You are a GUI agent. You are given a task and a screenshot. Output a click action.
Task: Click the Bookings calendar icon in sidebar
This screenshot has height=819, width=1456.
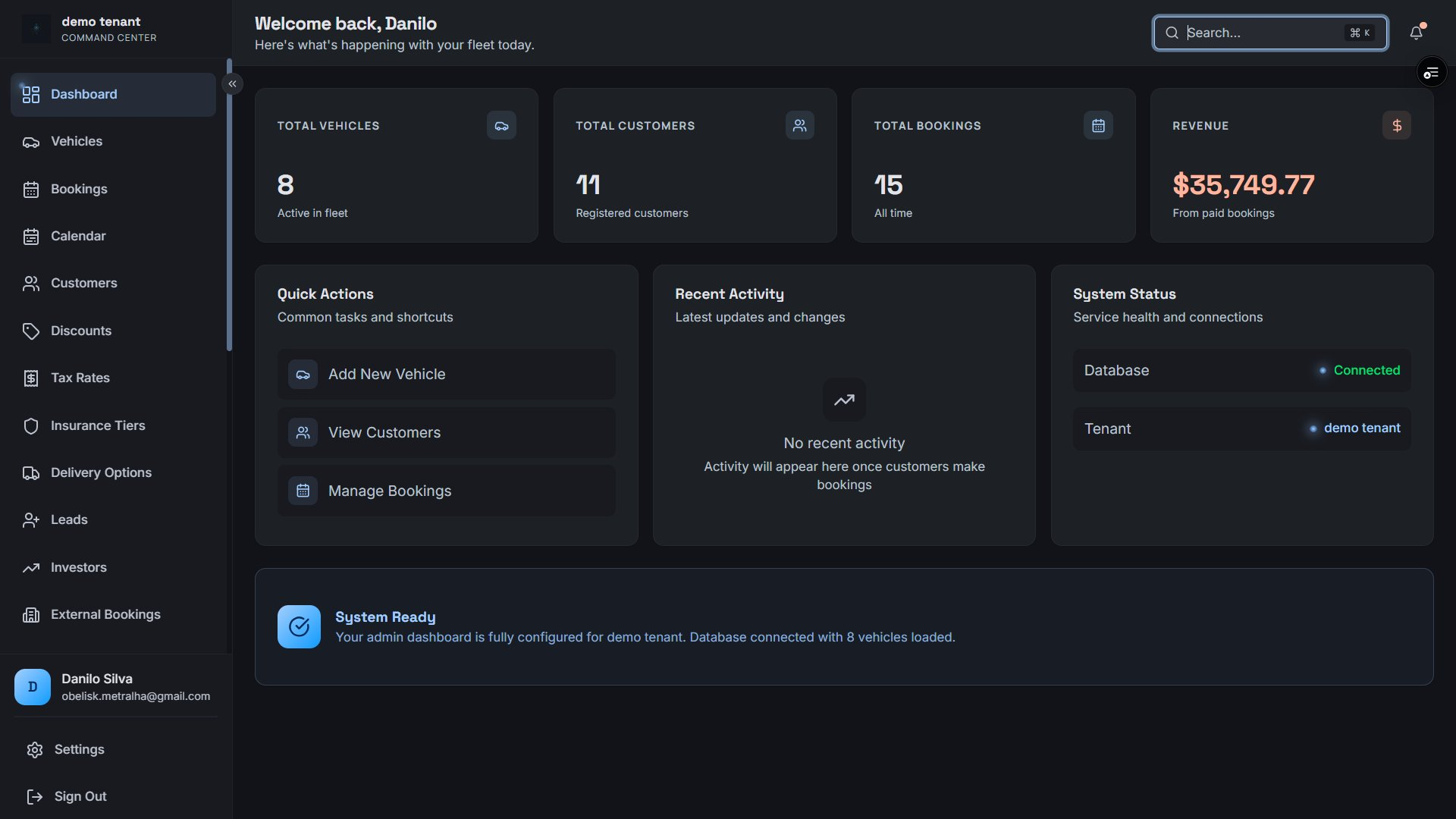pyautogui.click(x=31, y=190)
